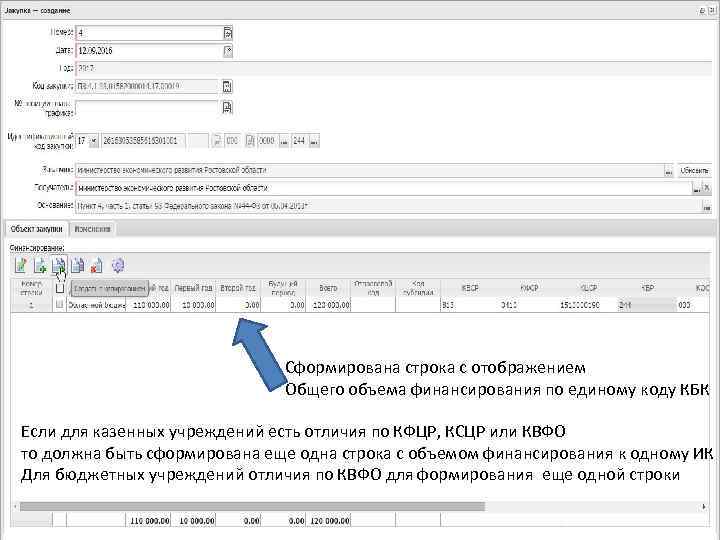Click the generate icon beside Код закупки

(227, 86)
